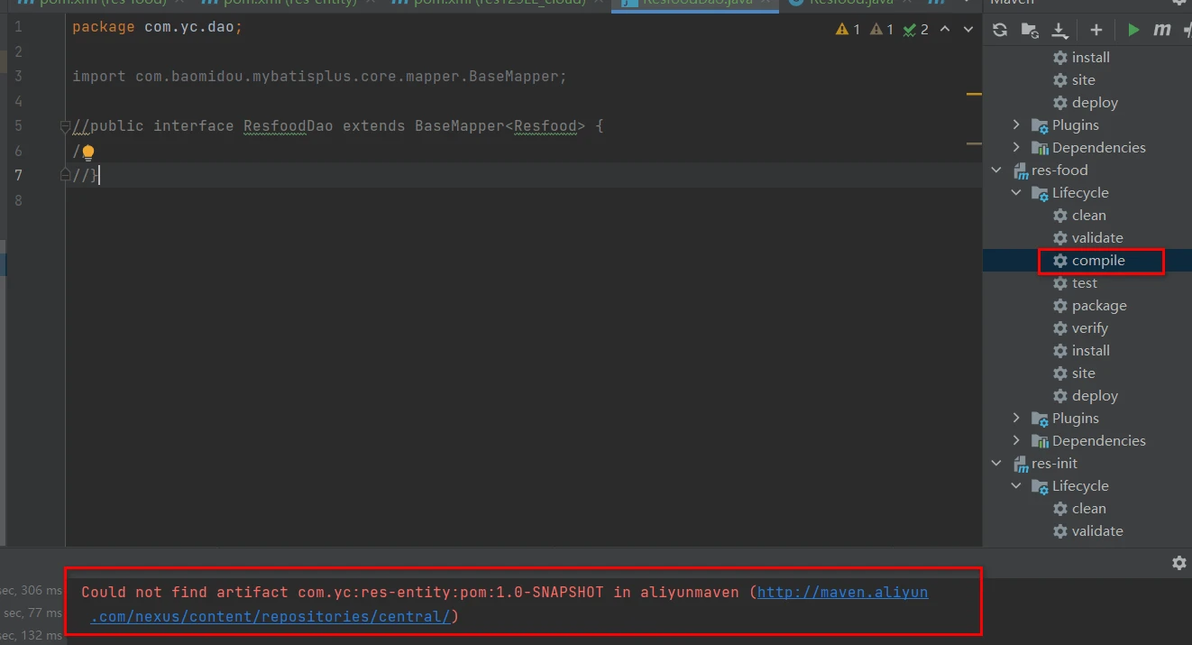Screen dimensions: 1192x645
Task: Select res-init validate lifecycle goal
Action: (x=1097, y=531)
